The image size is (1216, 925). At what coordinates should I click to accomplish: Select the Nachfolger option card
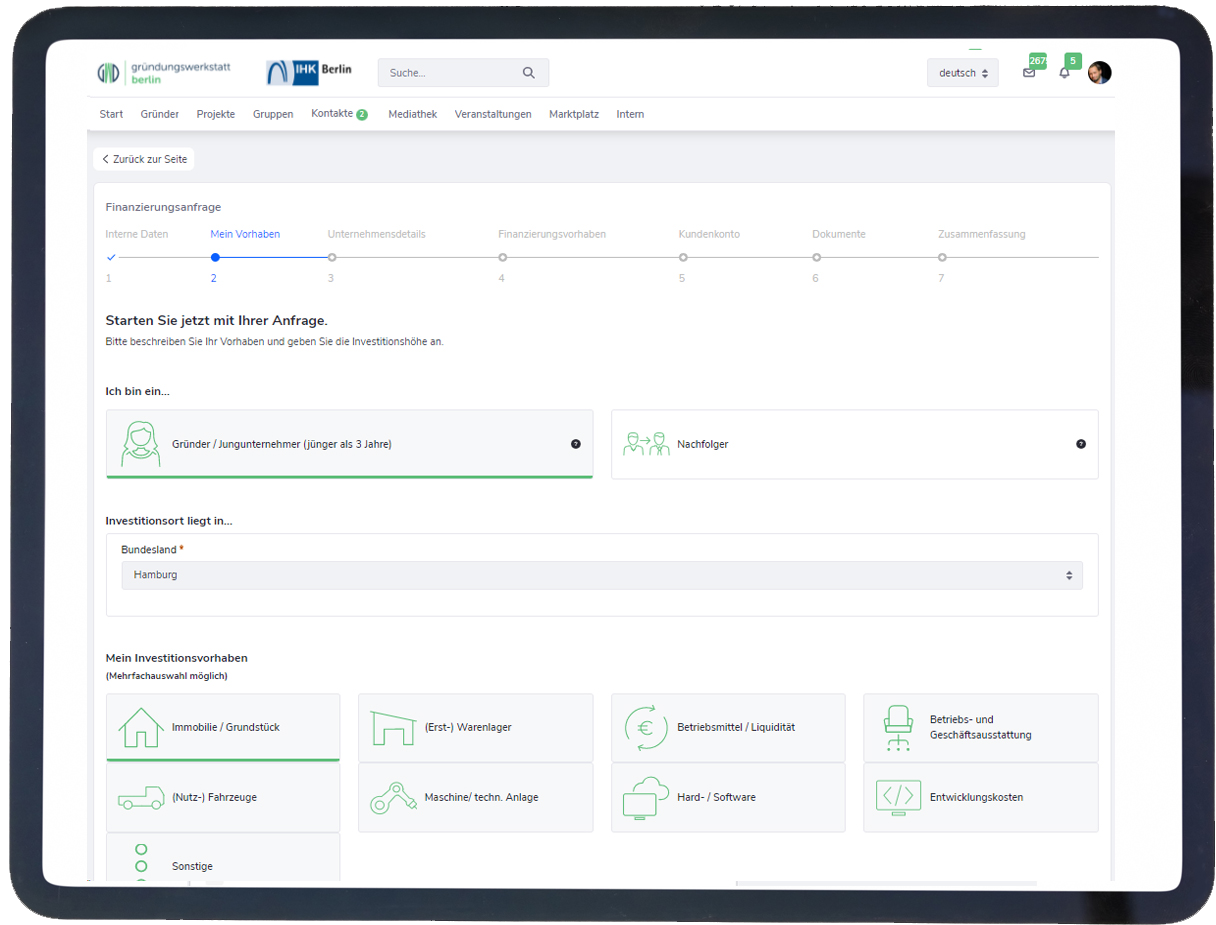coord(855,444)
